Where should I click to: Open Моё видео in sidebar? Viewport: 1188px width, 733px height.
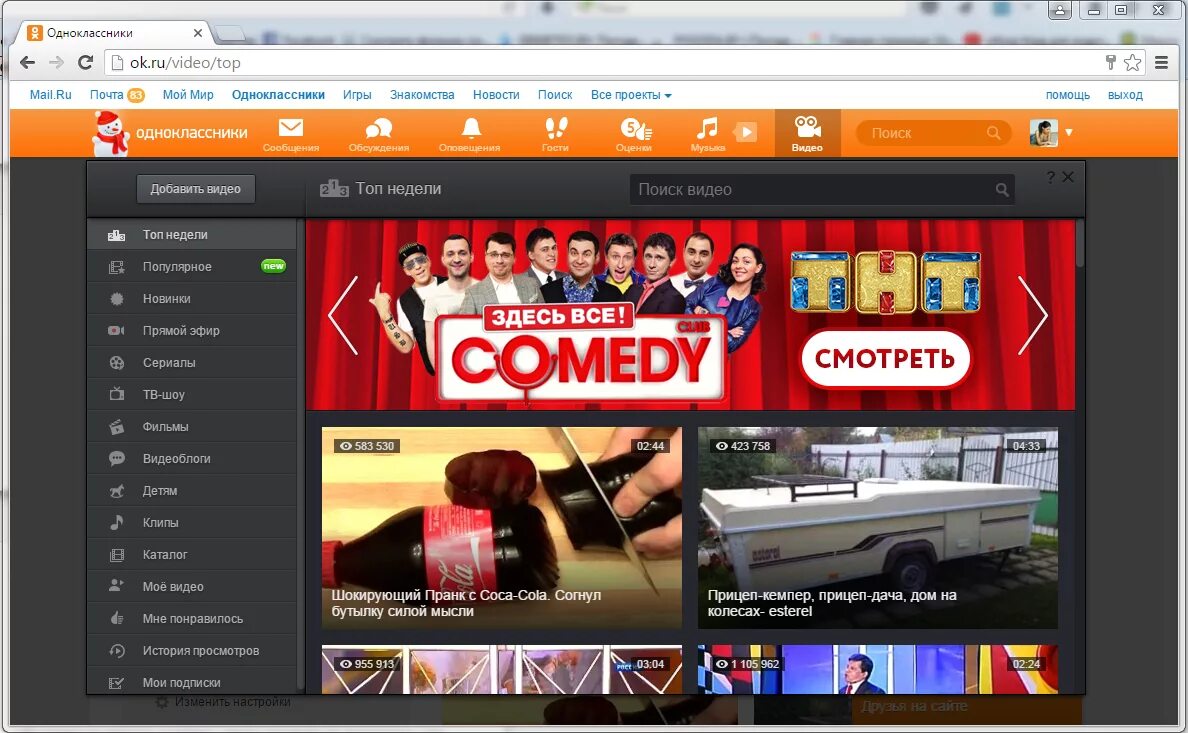tap(192, 587)
